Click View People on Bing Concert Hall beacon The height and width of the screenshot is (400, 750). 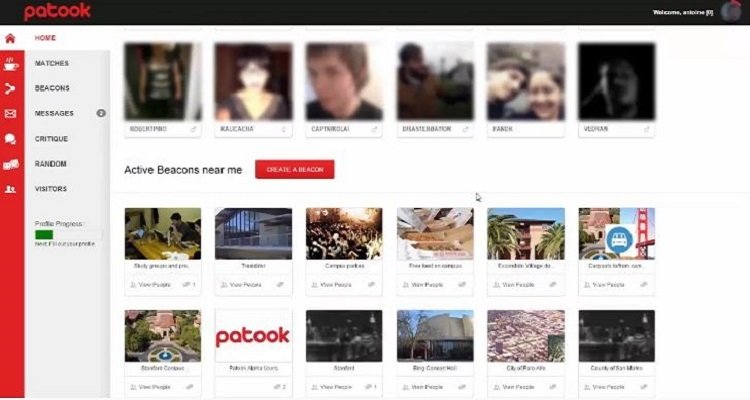[x=422, y=387]
